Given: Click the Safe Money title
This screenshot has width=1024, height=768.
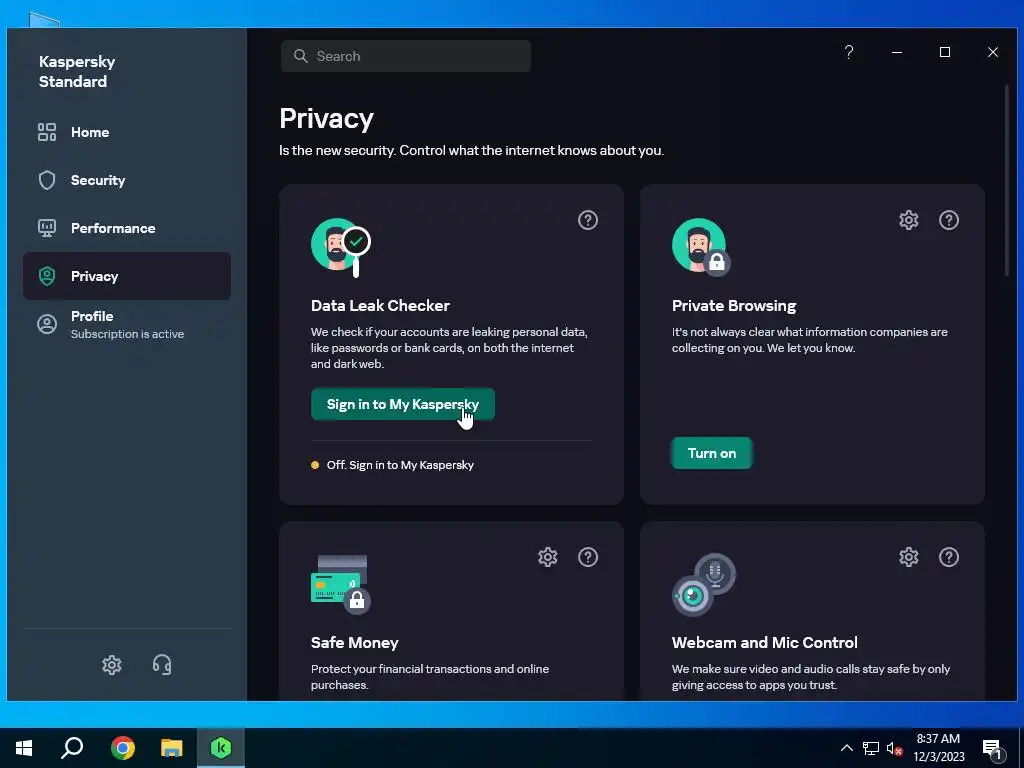Looking at the screenshot, I should 355,643.
